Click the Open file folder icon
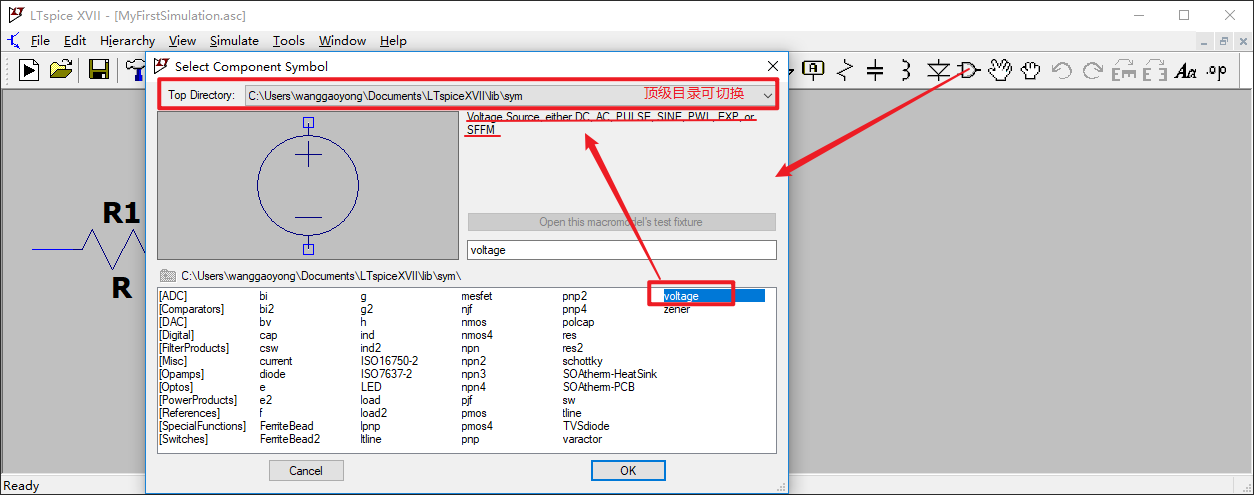 [62, 69]
